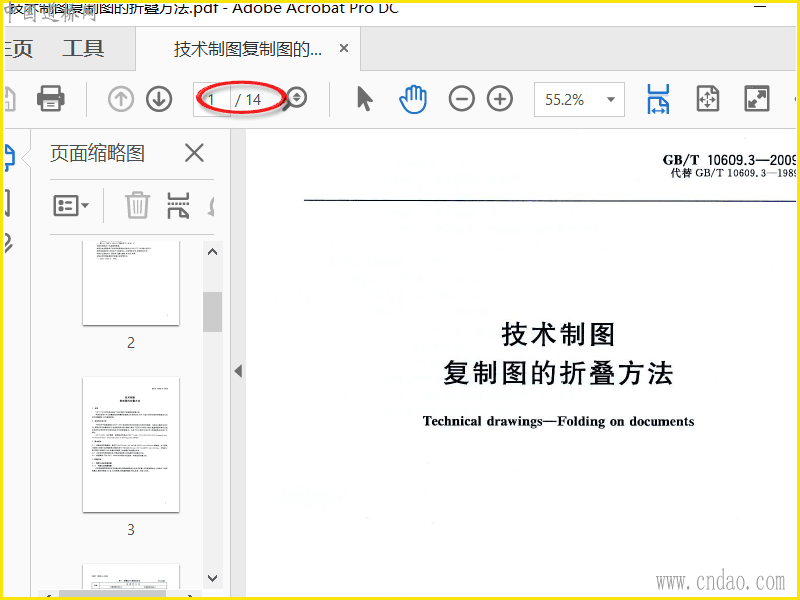
Task: Enable fit width scrolling mode
Action: (658, 99)
